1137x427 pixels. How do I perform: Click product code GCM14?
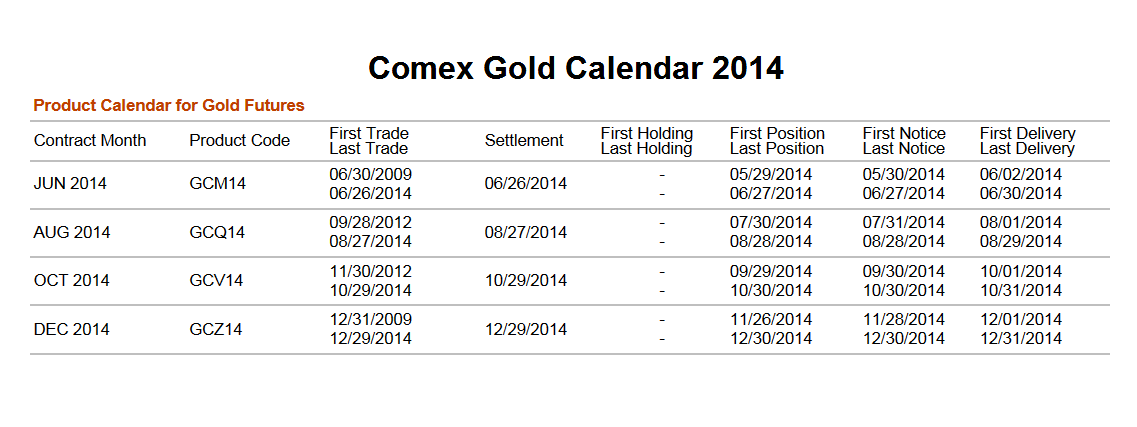217,184
